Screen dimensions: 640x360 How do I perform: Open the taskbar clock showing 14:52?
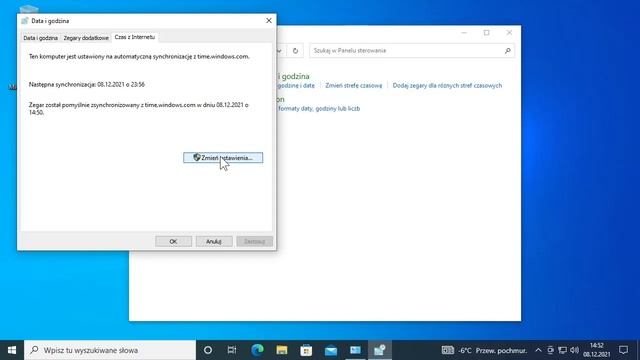point(596,350)
